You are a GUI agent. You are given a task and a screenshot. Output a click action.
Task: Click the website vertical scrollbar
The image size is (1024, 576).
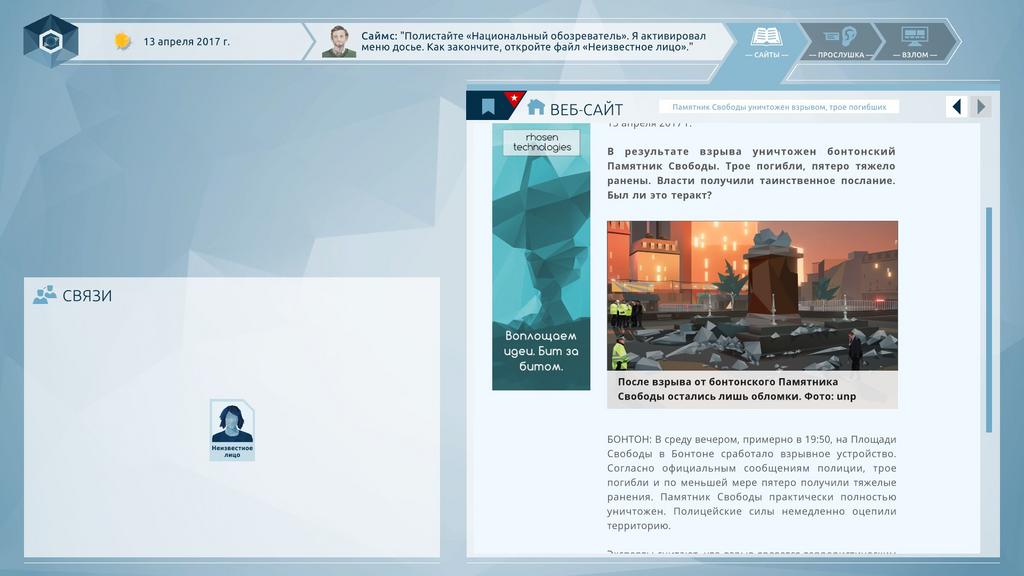pyautogui.click(x=989, y=319)
